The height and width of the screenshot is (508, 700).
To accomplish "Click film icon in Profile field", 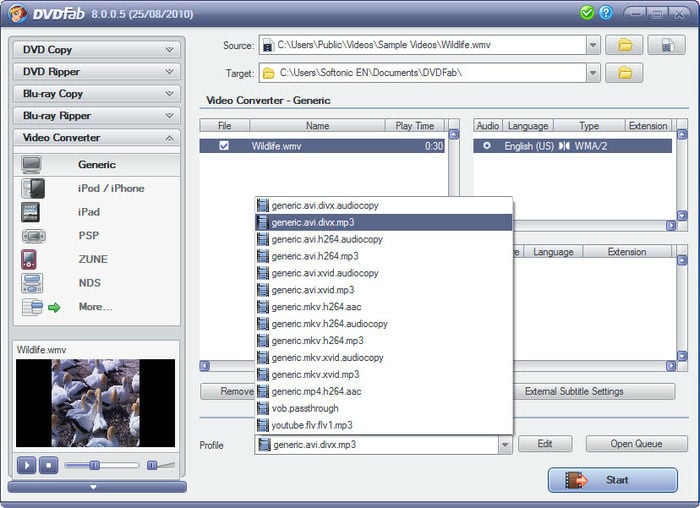I will pyautogui.click(x=265, y=445).
